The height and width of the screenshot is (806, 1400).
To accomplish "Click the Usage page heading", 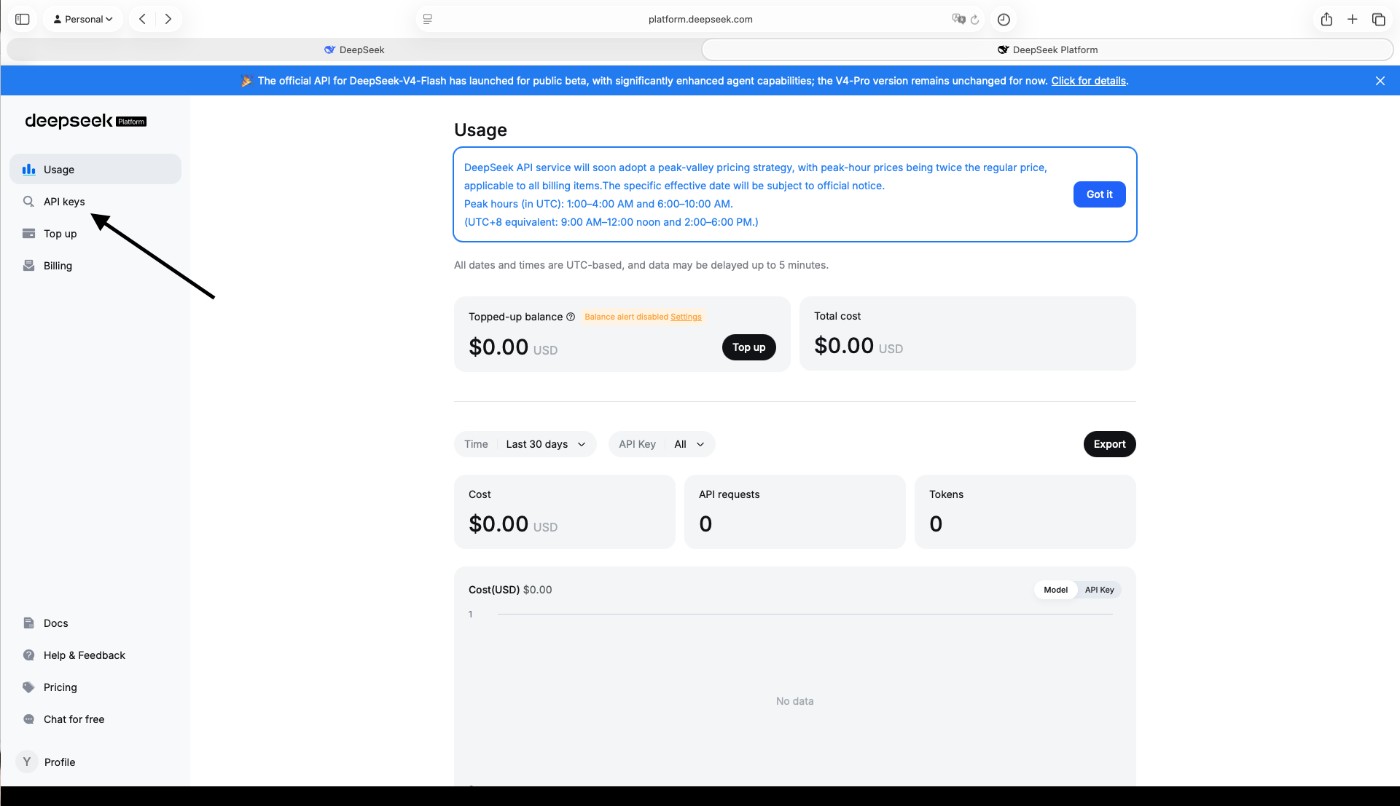I will click(480, 130).
